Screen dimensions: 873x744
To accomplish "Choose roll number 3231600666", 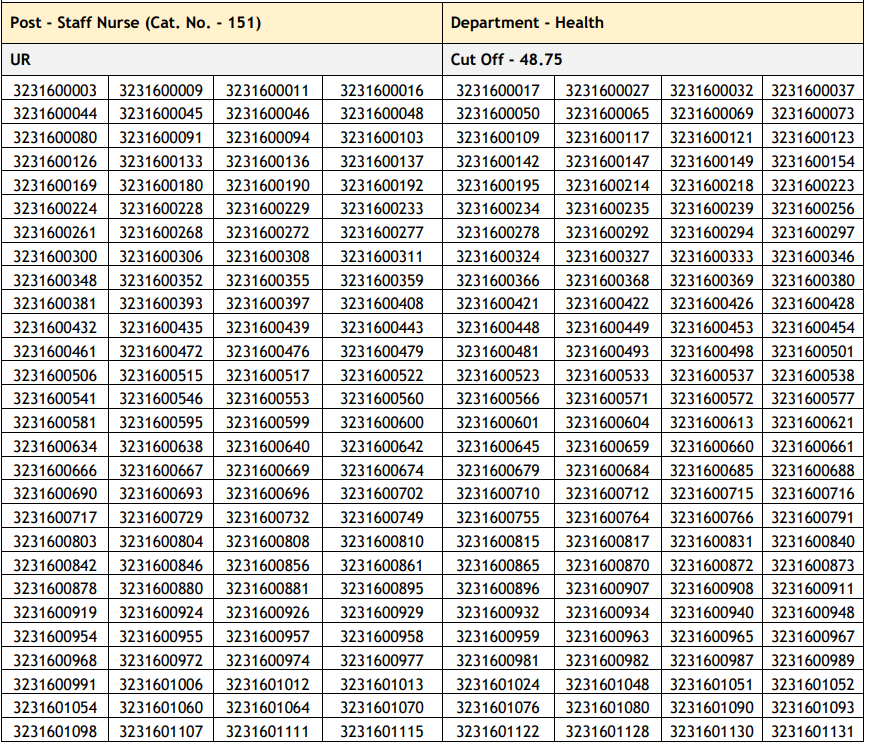I will (55, 470).
